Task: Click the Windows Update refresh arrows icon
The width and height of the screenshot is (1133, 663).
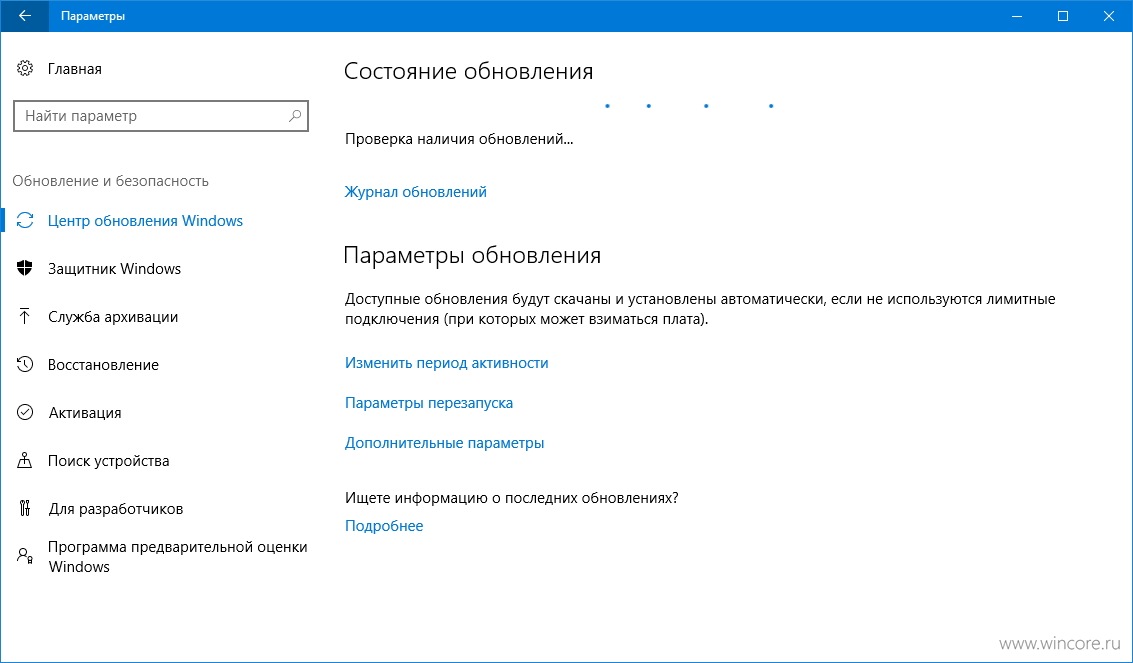Action: [25, 220]
